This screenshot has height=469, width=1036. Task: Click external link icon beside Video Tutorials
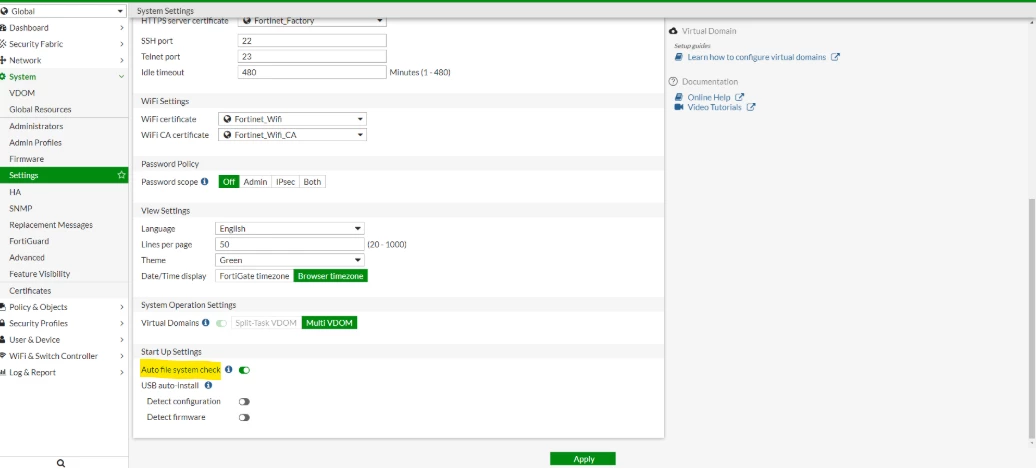pyautogui.click(x=751, y=107)
